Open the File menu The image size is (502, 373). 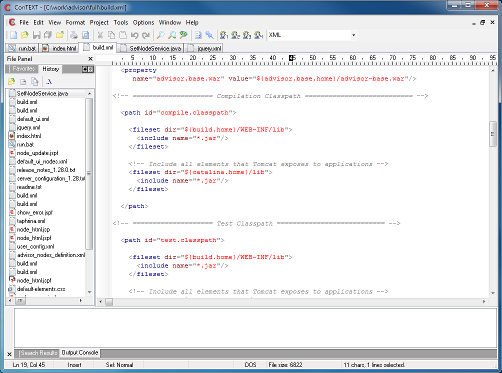24,22
